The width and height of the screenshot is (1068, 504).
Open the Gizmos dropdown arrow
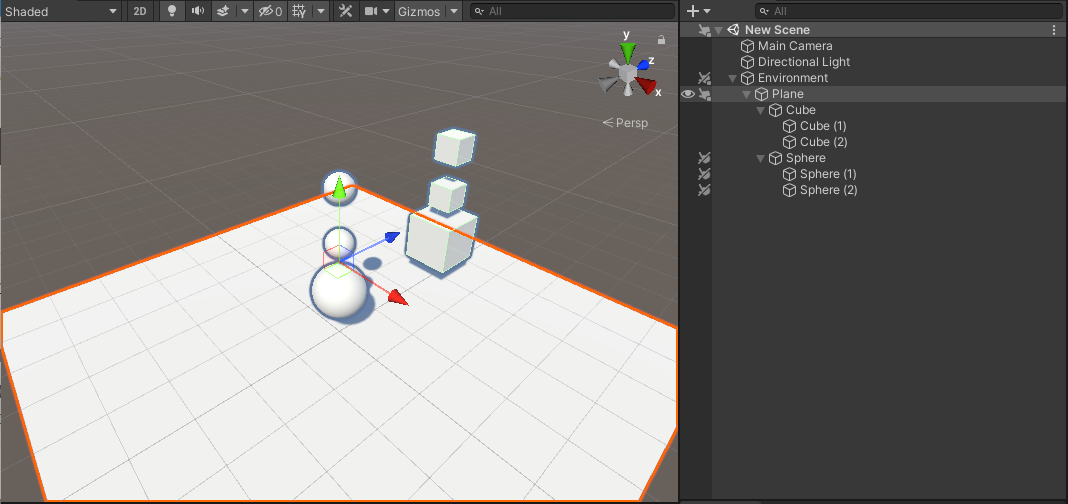point(454,11)
